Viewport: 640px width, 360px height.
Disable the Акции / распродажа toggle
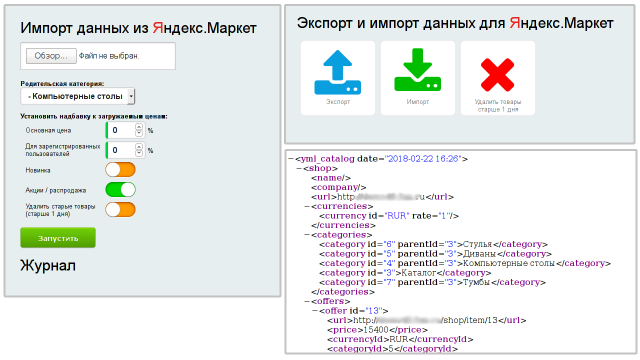point(120,190)
